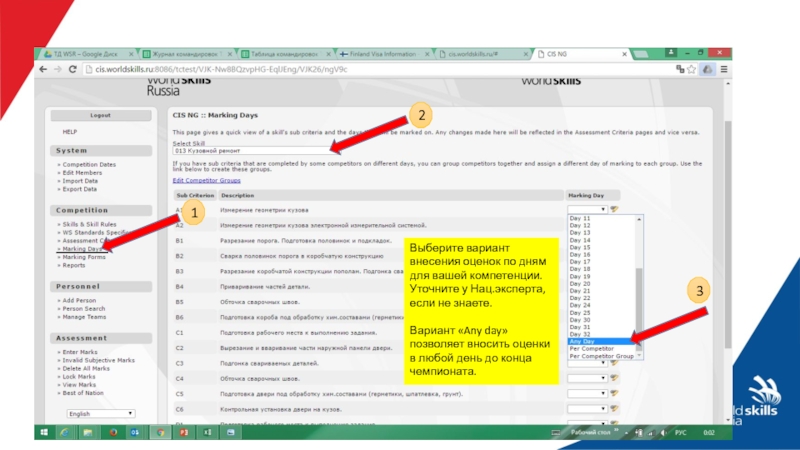This screenshot has height=450, width=800.
Task: Click Internet Explorer icon in taskbar
Action: 65,431
